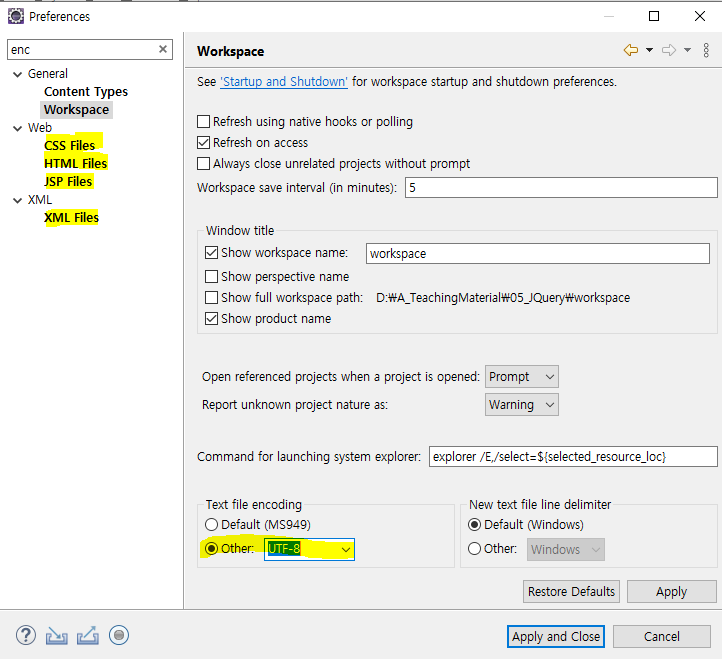The height and width of the screenshot is (659, 722).
Task: Open the Warning dropdown for project nature
Action: 522,405
